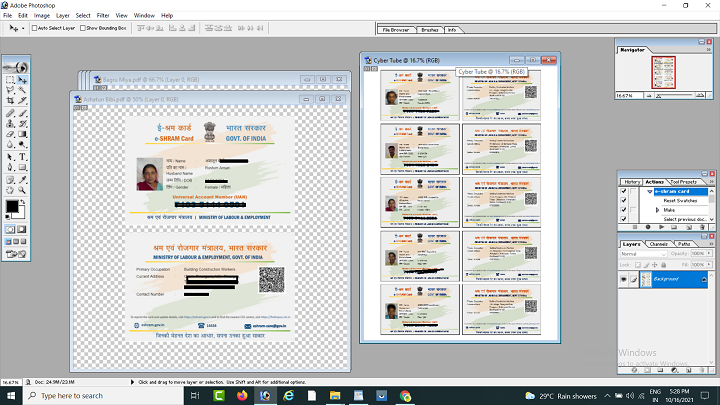Select the Background layer name
The image size is (720, 405).
666,279
